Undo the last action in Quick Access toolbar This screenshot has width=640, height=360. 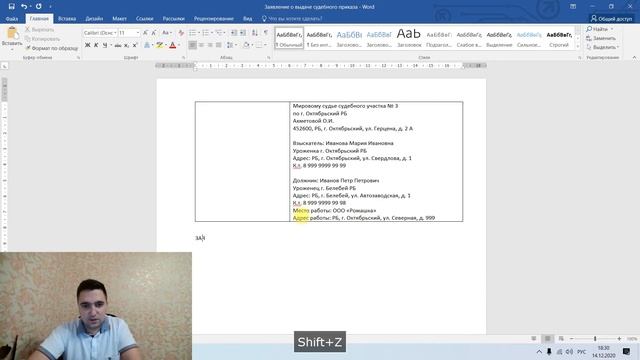pos(24,7)
